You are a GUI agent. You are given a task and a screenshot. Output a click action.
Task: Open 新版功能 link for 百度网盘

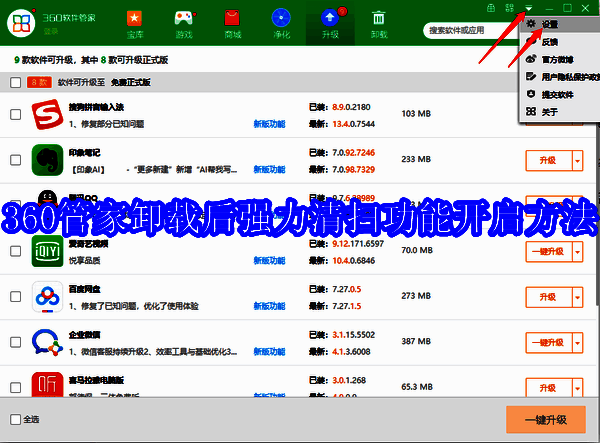(269, 306)
